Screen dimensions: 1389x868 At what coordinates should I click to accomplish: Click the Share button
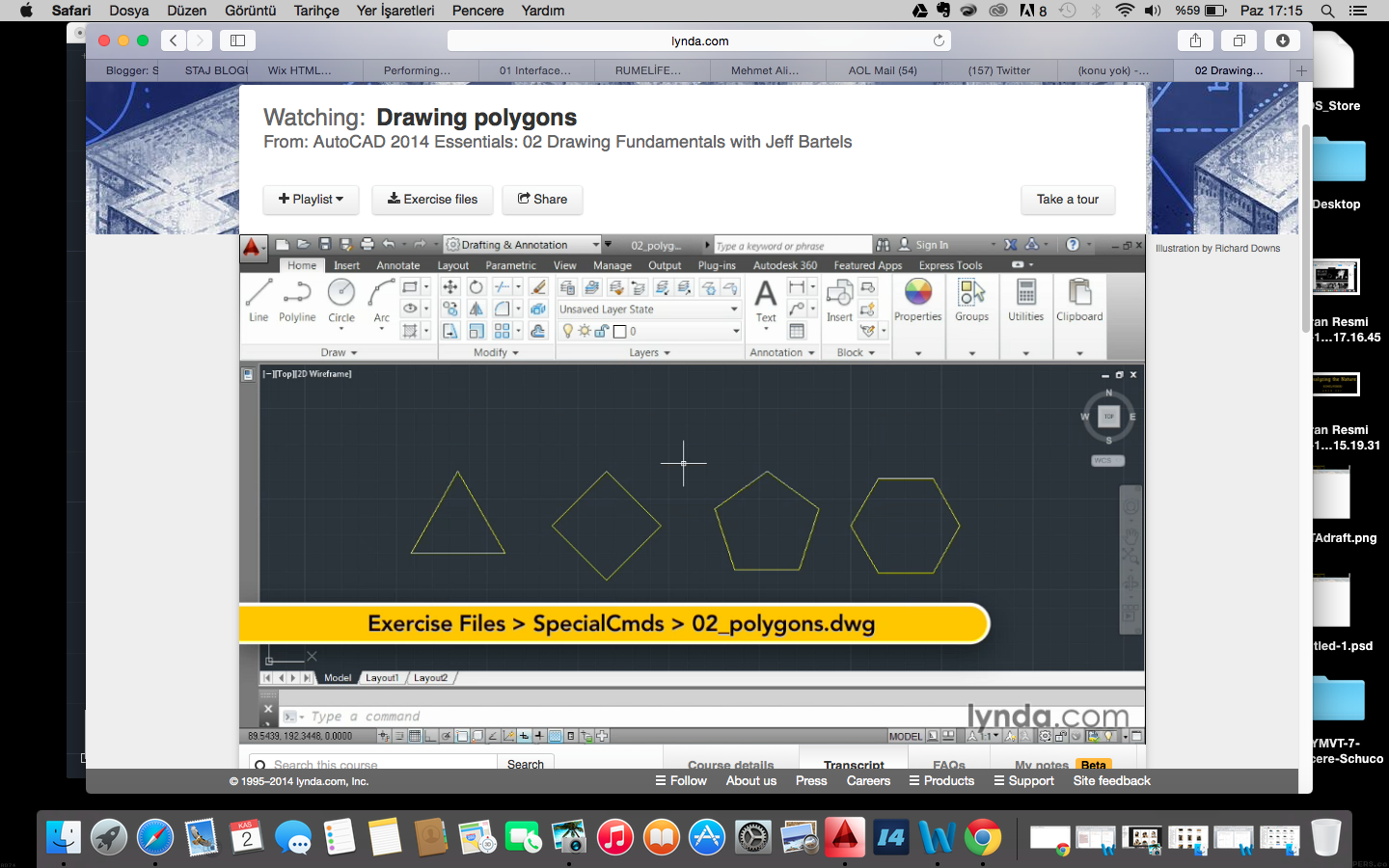[542, 199]
